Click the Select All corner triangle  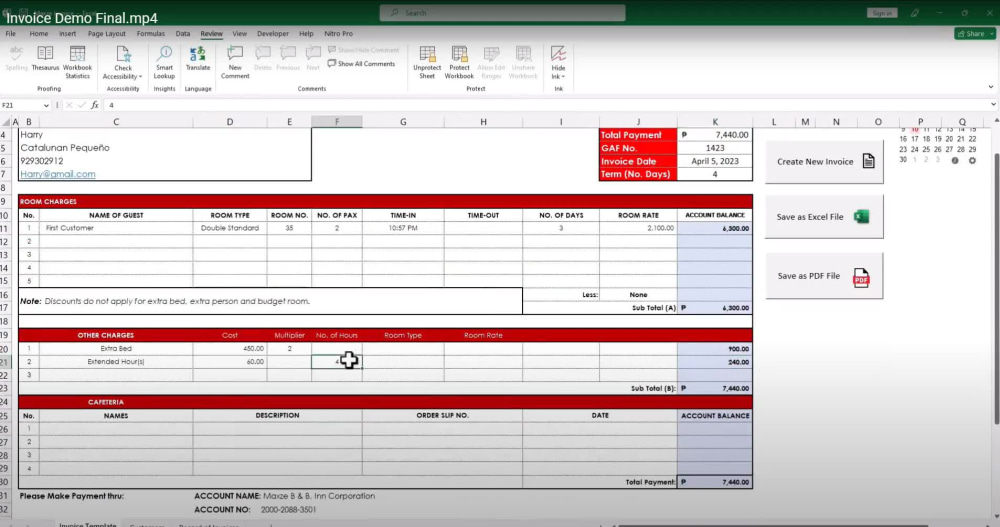pos(6,122)
